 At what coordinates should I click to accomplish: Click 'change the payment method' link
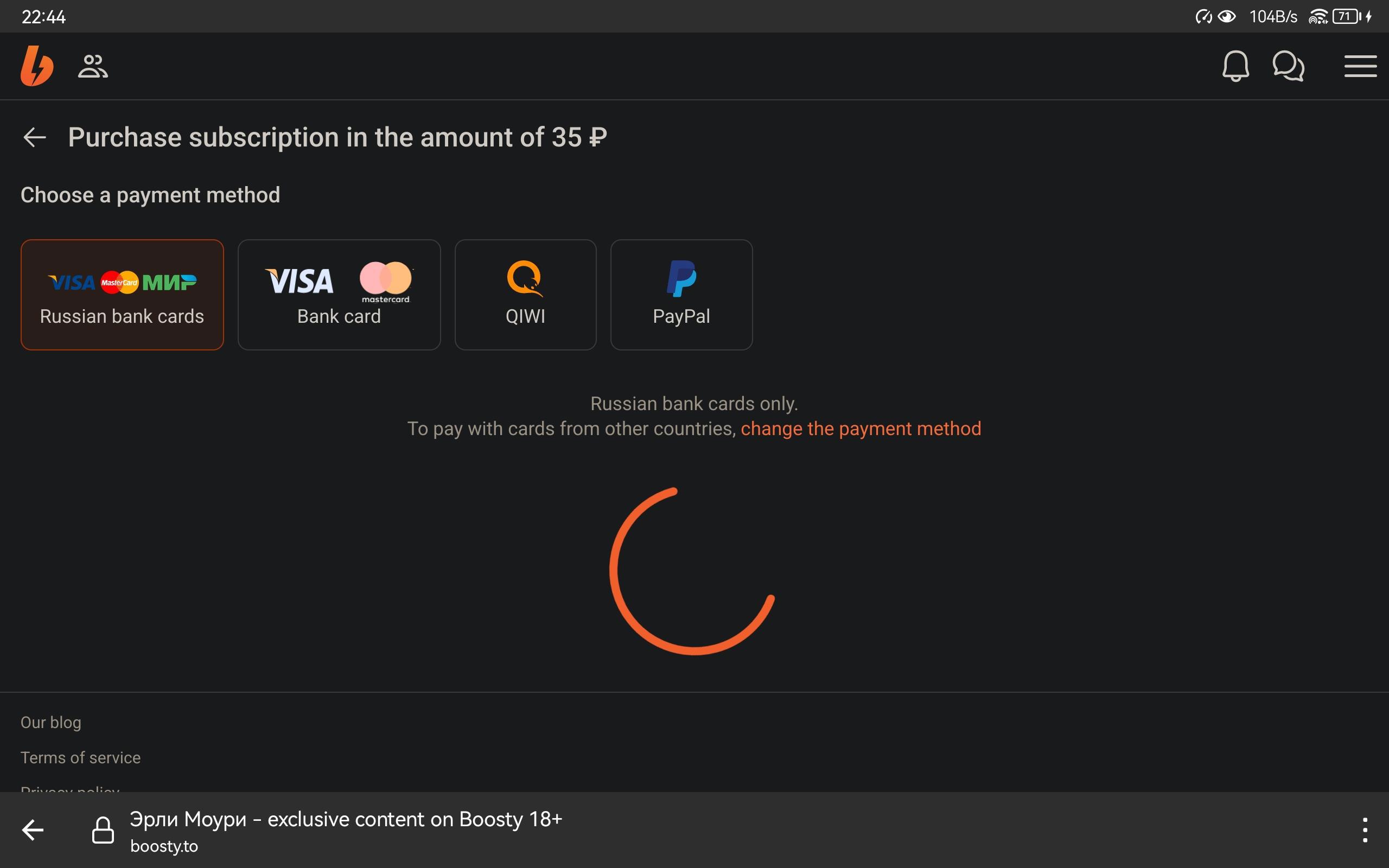[x=861, y=429]
